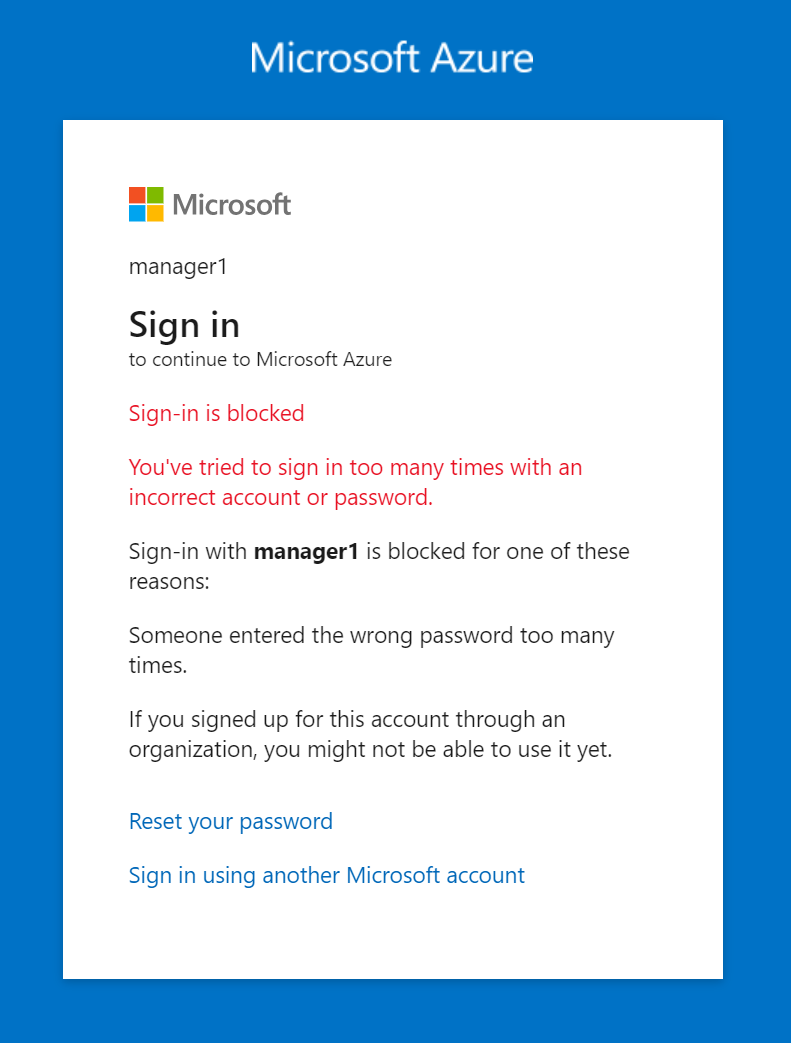Screen dimensions: 791x1043
Task: Click 'to continue to Microsoft Azure' subtitle
Action: (x=260, y=359)
